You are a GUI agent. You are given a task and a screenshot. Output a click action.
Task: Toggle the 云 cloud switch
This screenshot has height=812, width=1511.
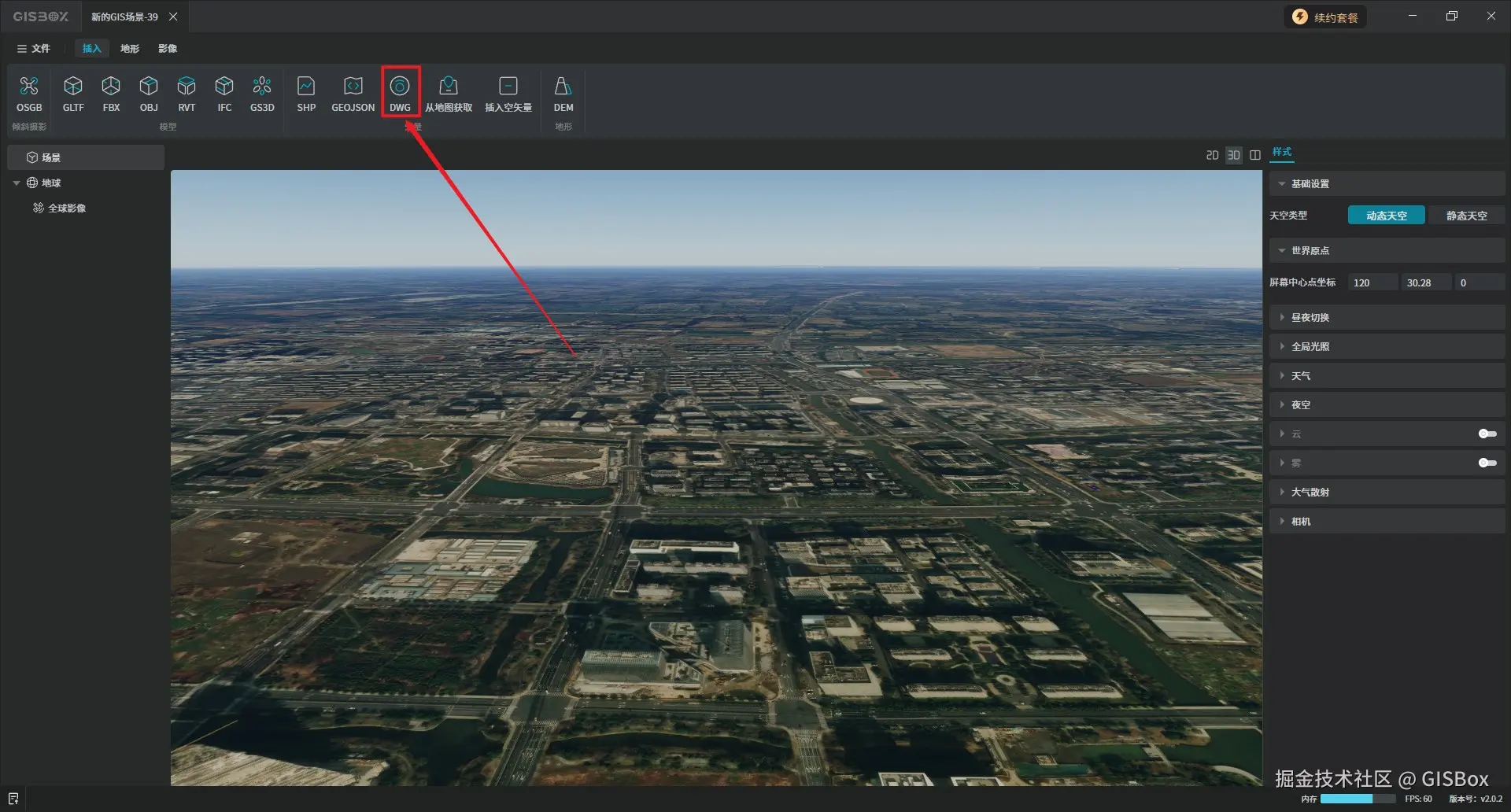click(x=1487, y=434)
